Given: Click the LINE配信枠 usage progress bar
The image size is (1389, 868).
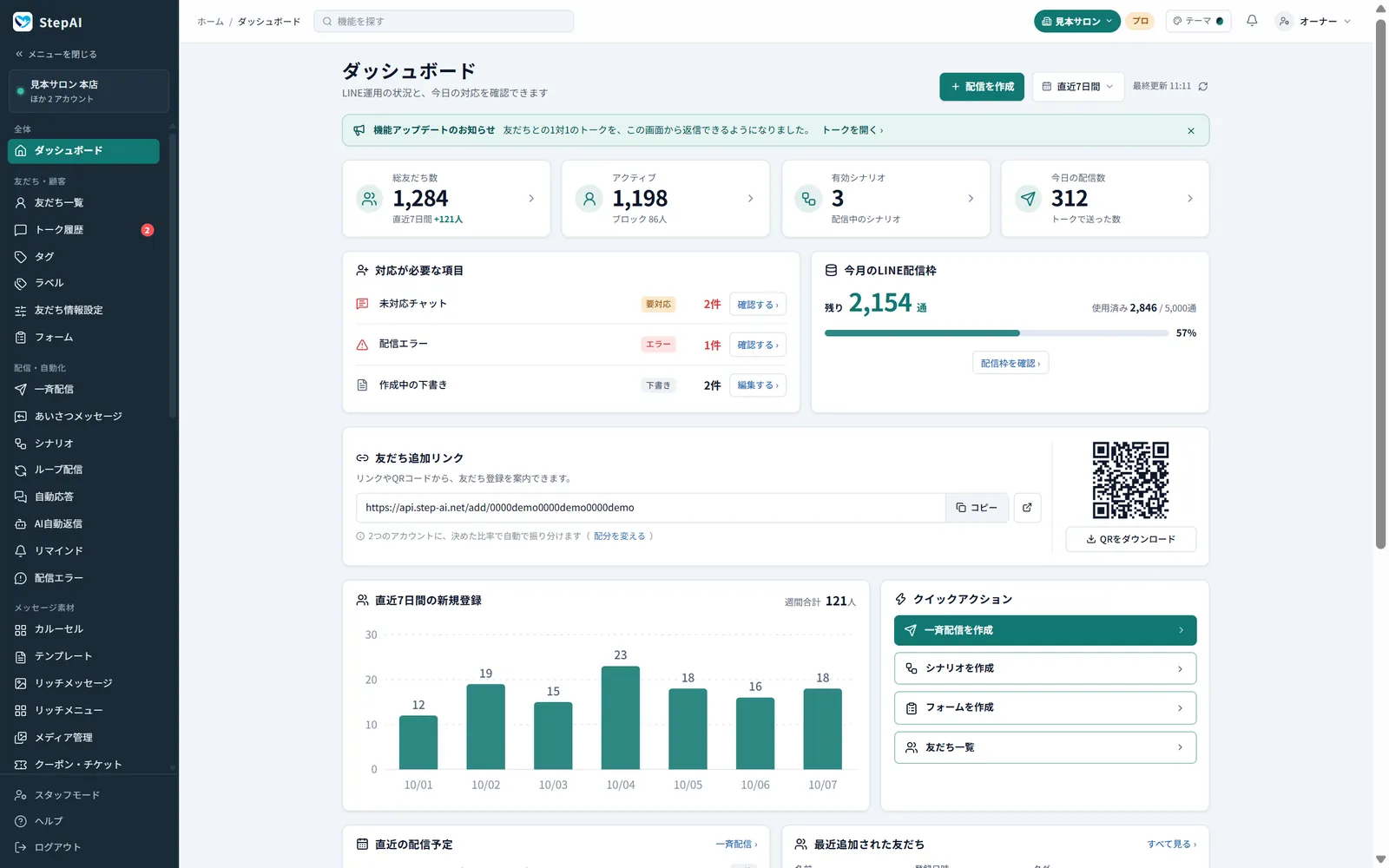Looking at the screenshot, I should tap(997, 333).
